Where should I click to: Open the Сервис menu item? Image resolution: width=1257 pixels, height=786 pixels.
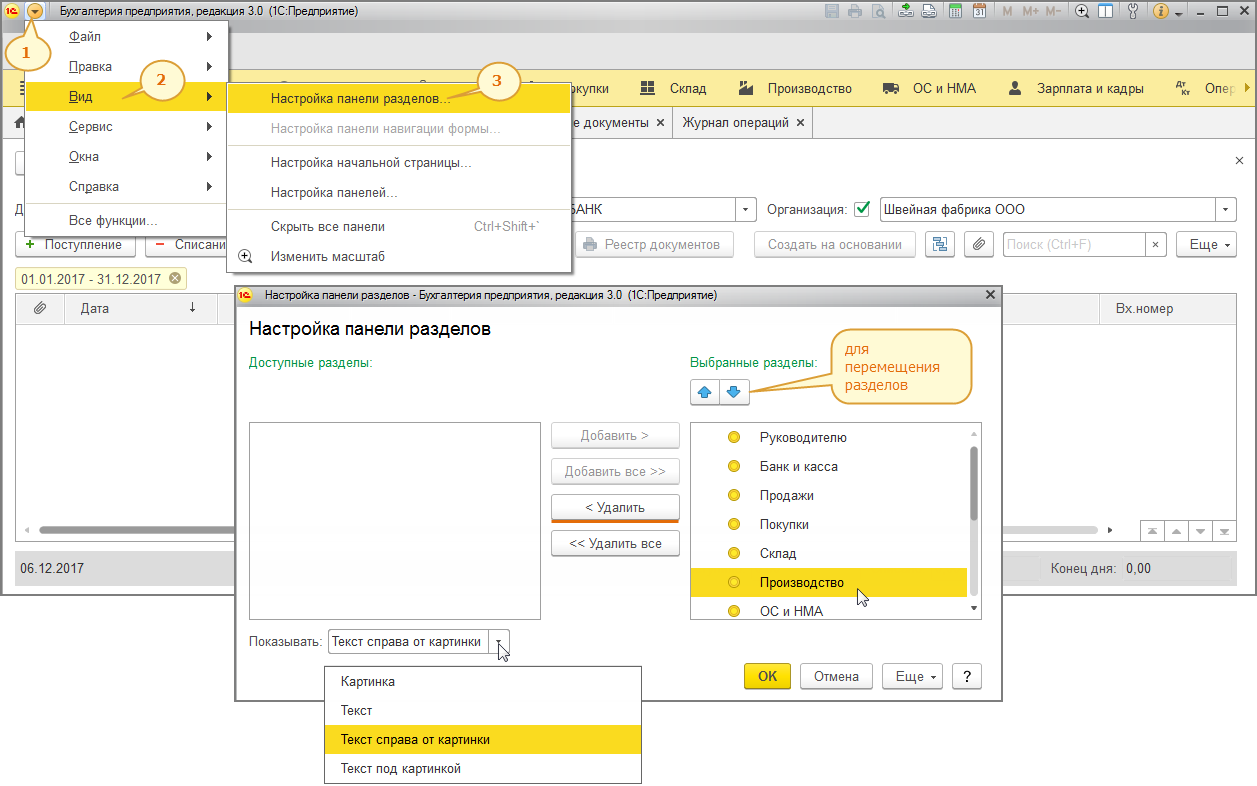127,127
